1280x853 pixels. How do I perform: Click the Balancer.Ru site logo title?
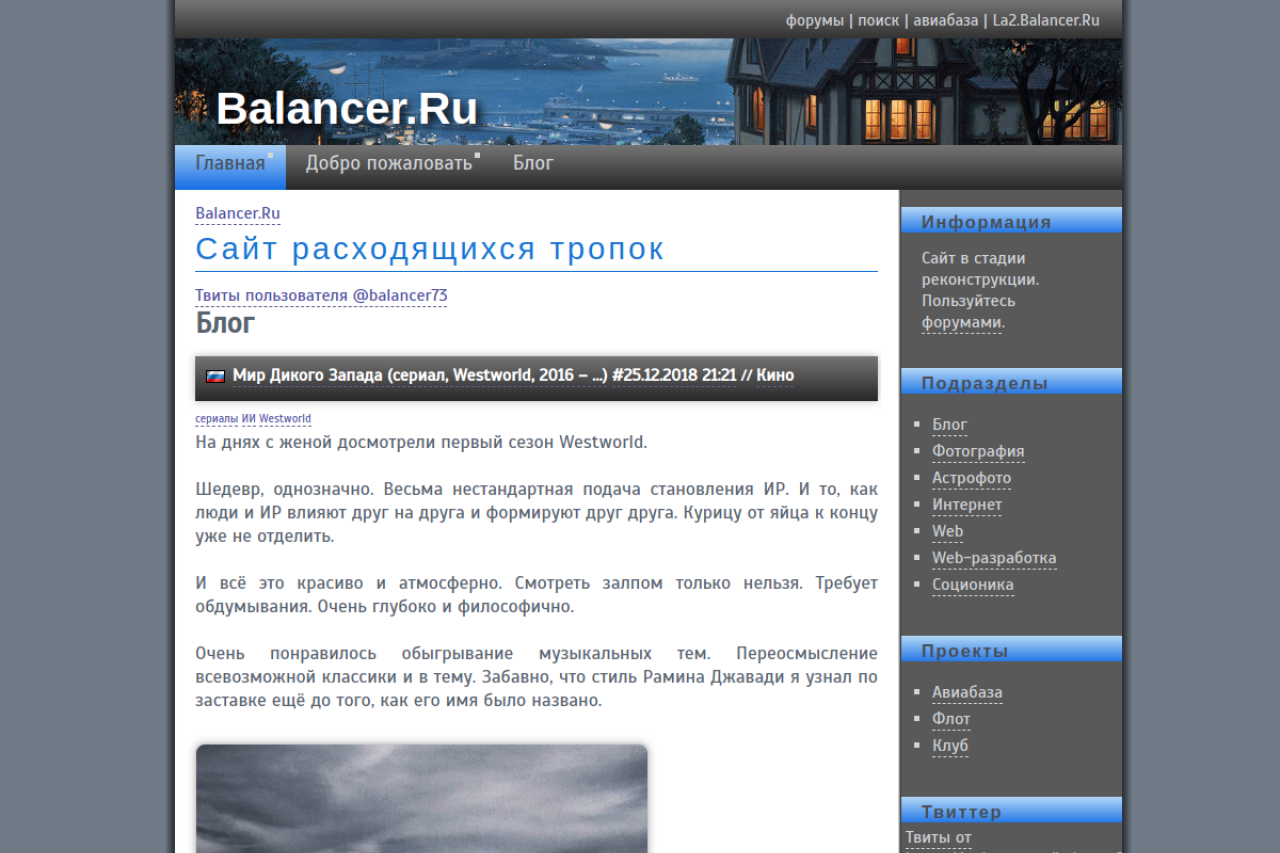pos(347,109)
